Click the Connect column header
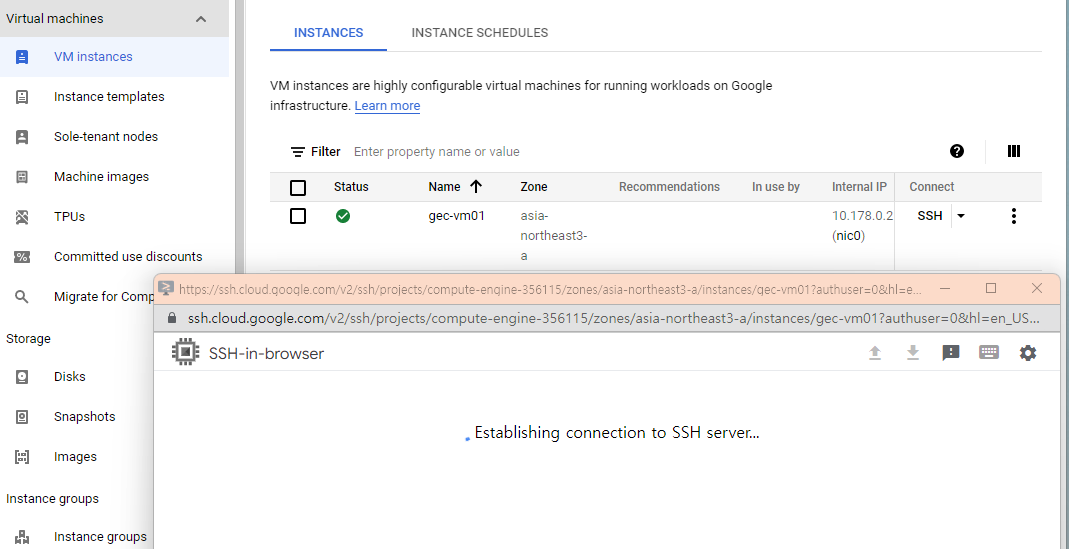Image resolution: width=1069 pixels, height=549 pixels. pyautogui.click(x=932, y=187)
